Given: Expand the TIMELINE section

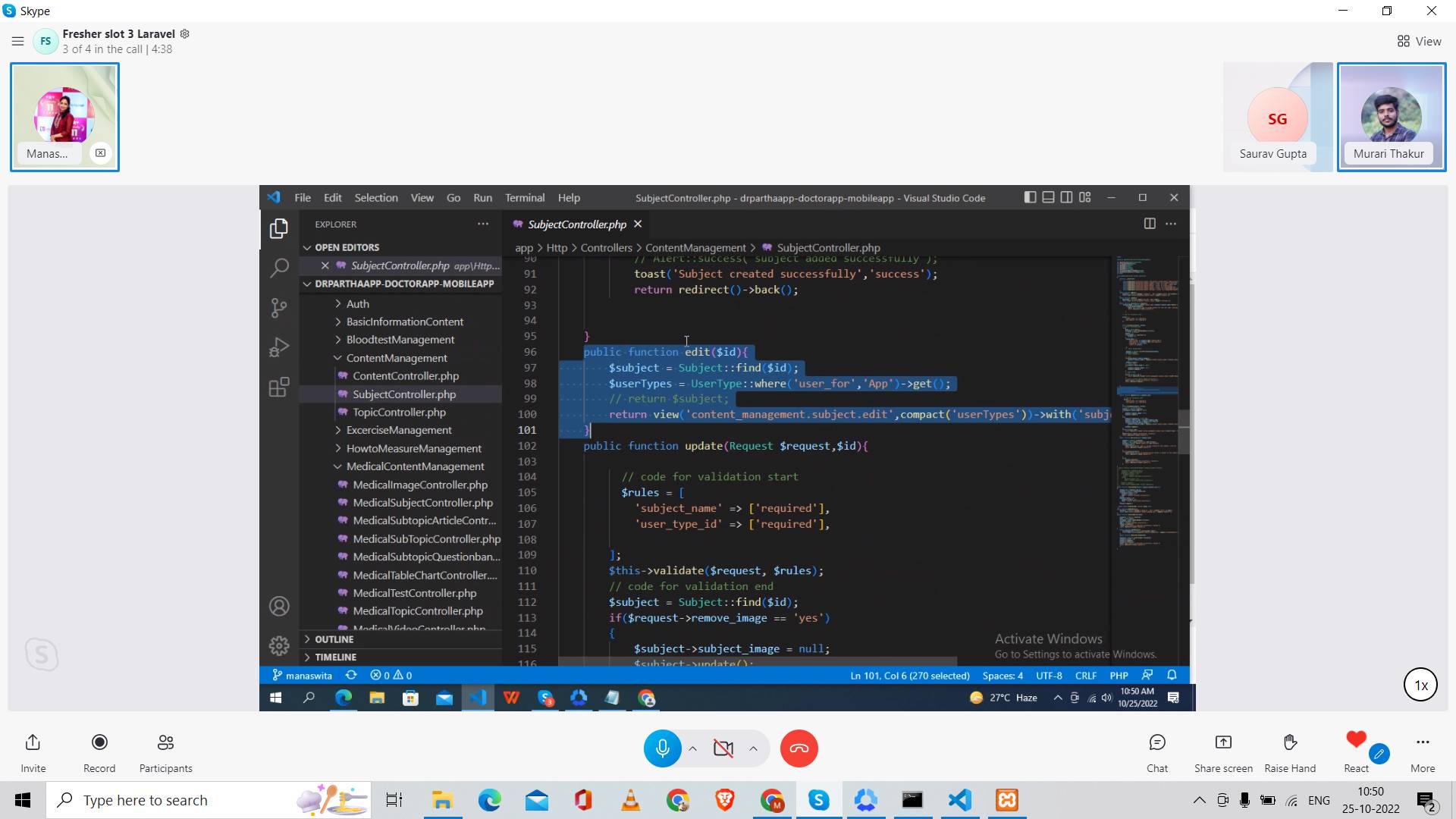Looking at the screenshot, I should [335, 657].
